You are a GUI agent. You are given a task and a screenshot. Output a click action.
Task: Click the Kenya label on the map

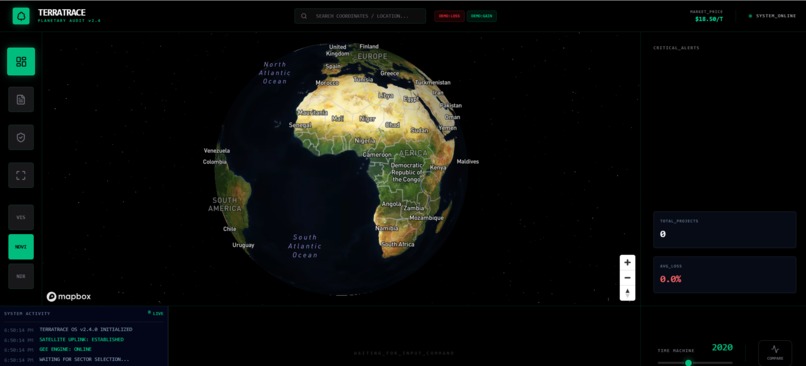click(438, 168)
